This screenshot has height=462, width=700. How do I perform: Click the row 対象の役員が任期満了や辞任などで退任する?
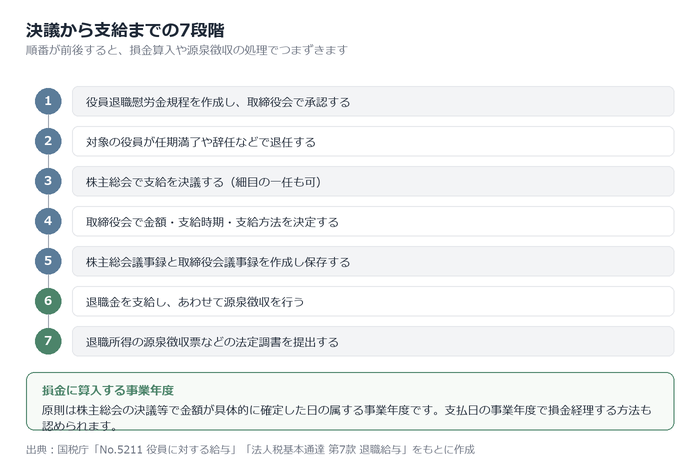pos(373,141)
